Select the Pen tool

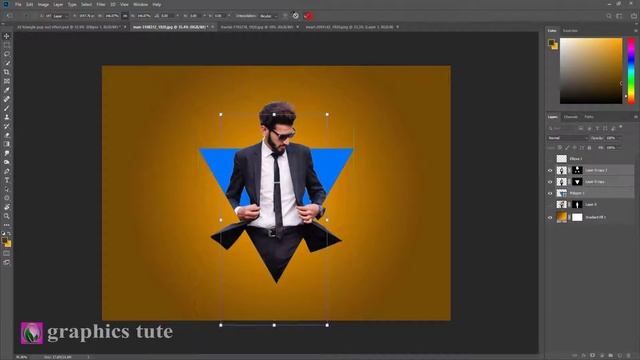(7, 171)
